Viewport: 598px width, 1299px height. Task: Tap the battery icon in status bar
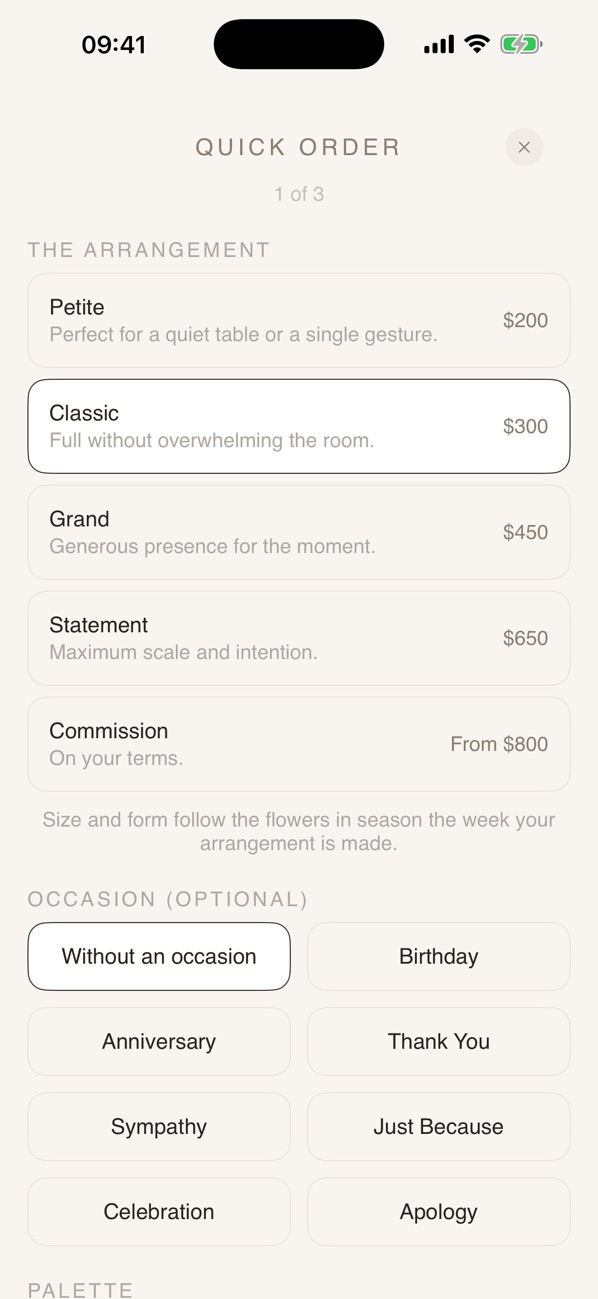coord(521,44)
